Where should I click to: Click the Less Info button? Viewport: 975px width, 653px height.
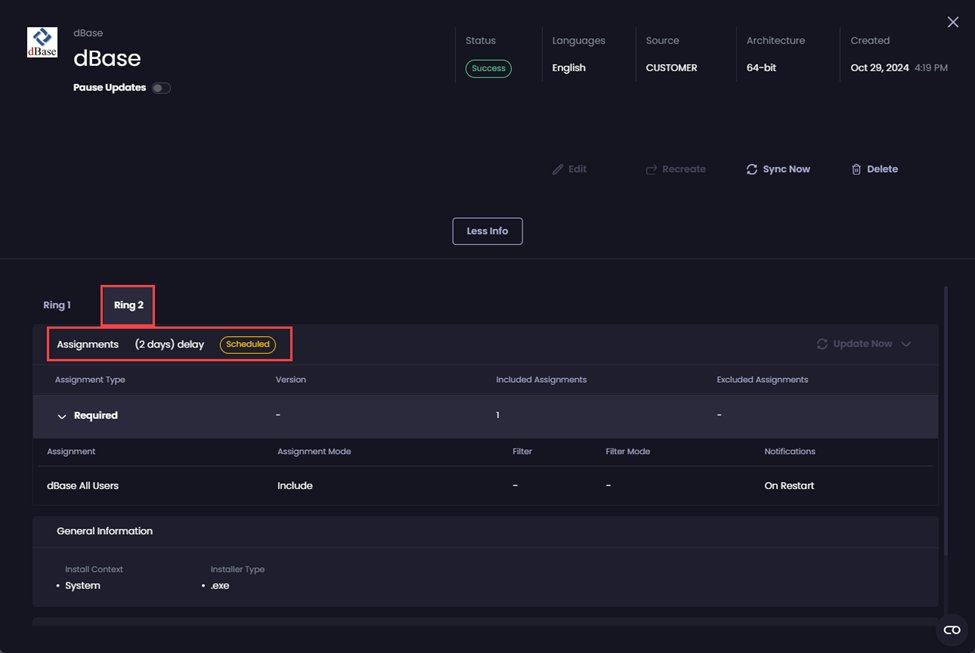click(x=487, y=231)
